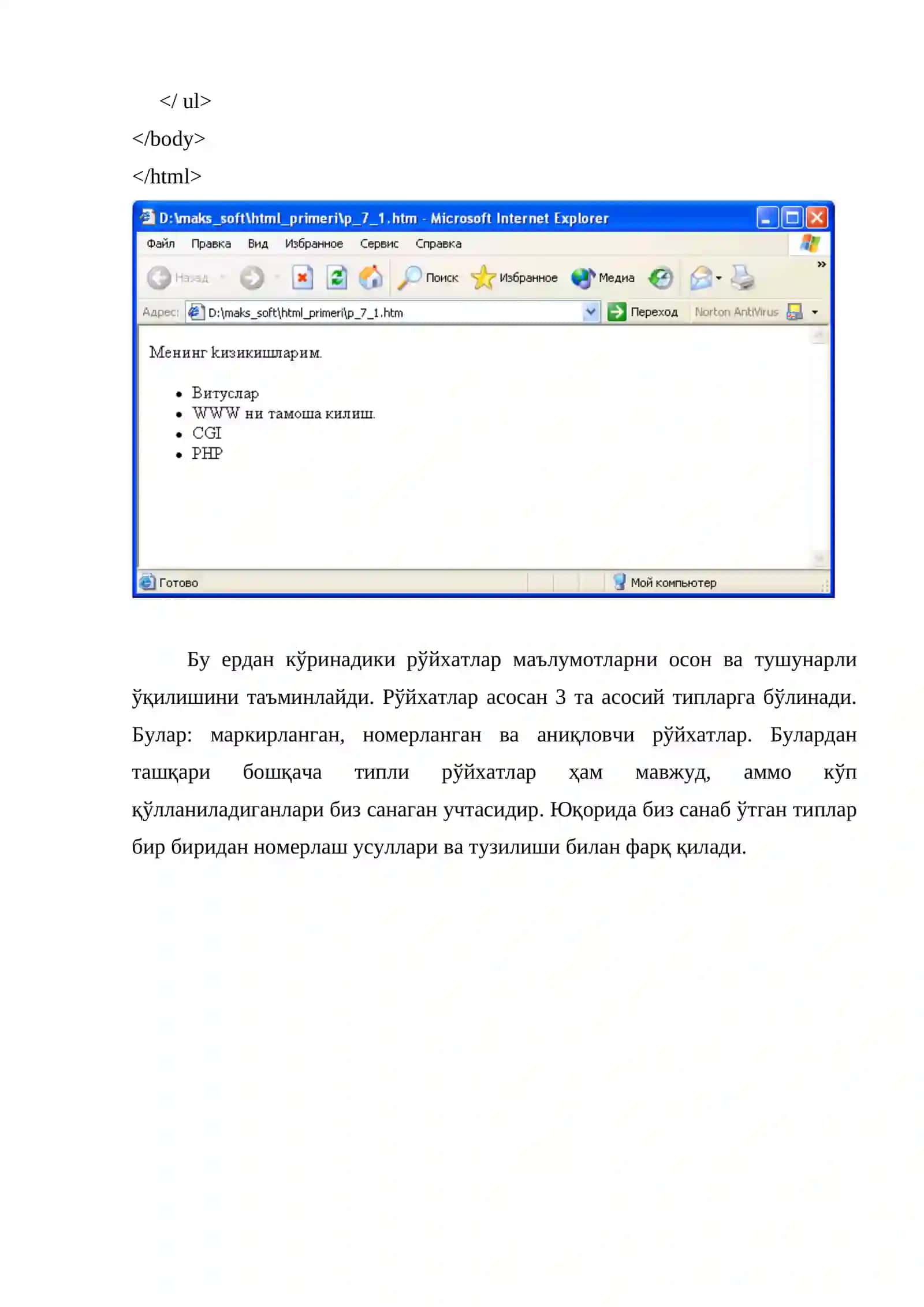This screenshot has width=924, height=1307.
Task: Minimize the Internet Explorer window
Action: (767, 218)
